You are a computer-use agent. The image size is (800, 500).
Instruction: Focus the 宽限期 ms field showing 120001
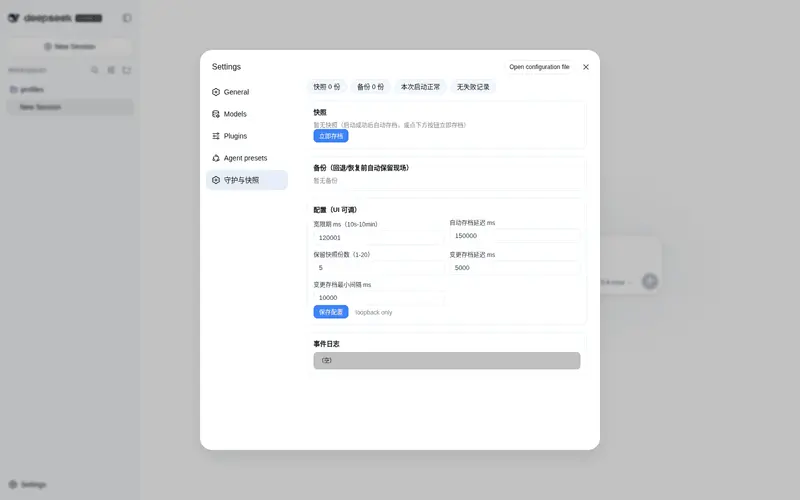(x=379, y=238)
